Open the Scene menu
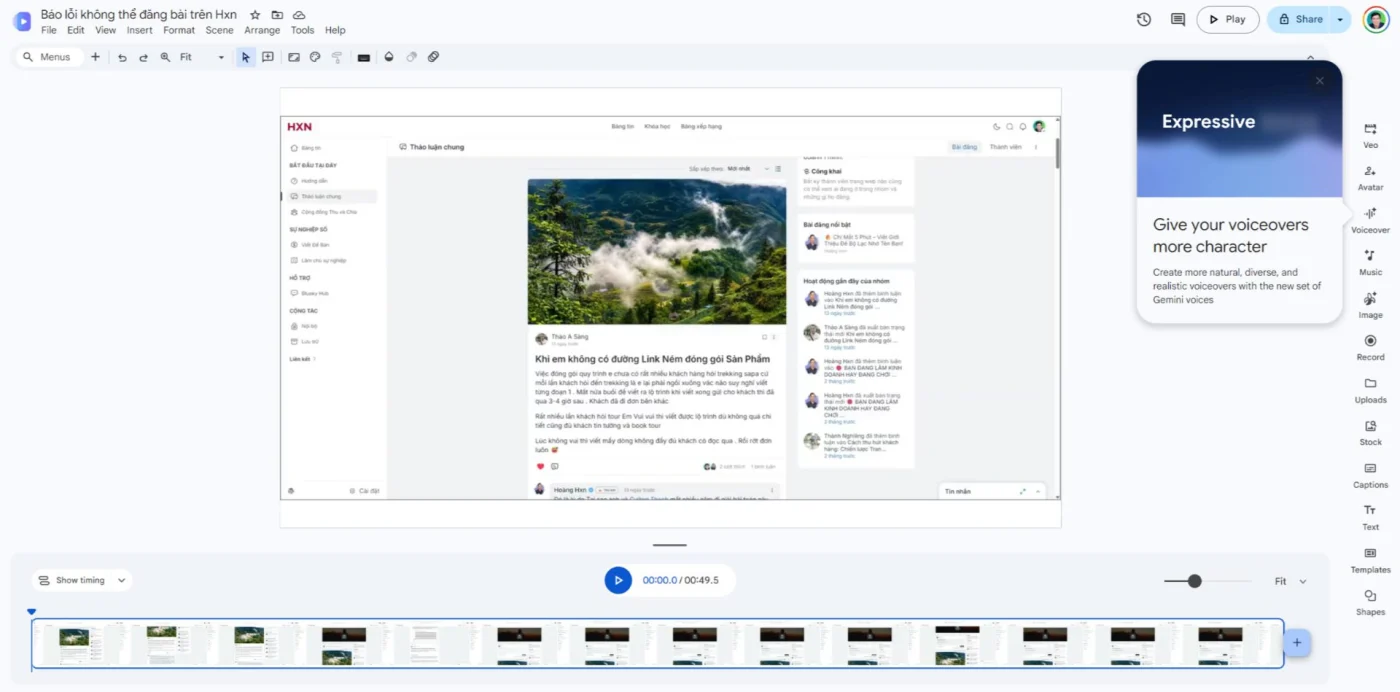The image size is (1400, 692). [219, 30]
